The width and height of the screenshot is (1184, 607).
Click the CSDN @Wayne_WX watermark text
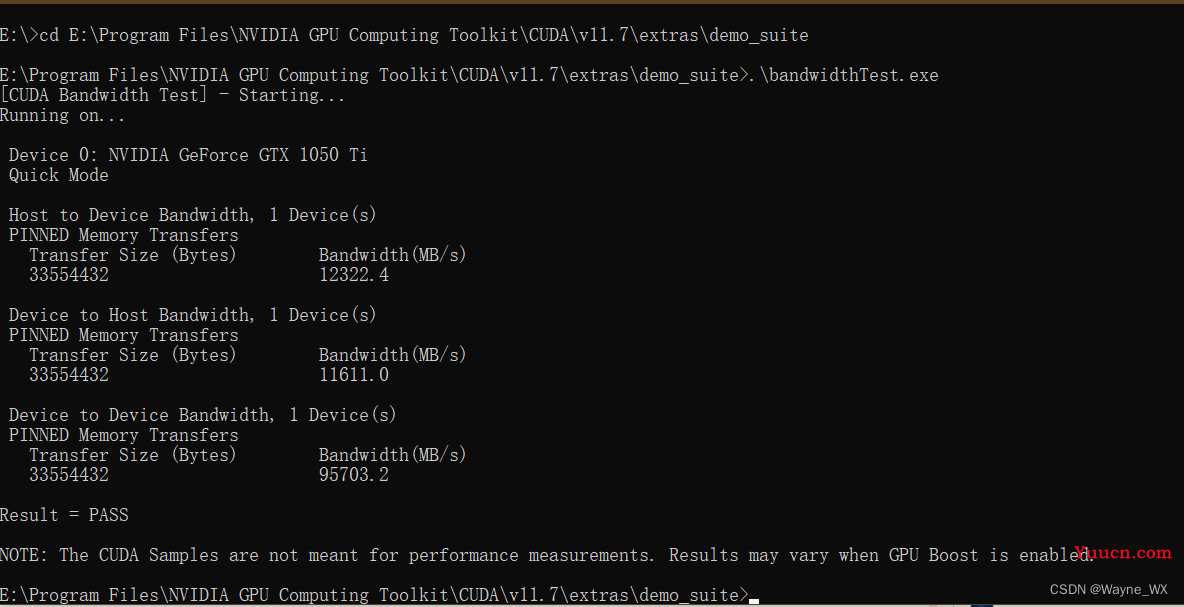1108,590
